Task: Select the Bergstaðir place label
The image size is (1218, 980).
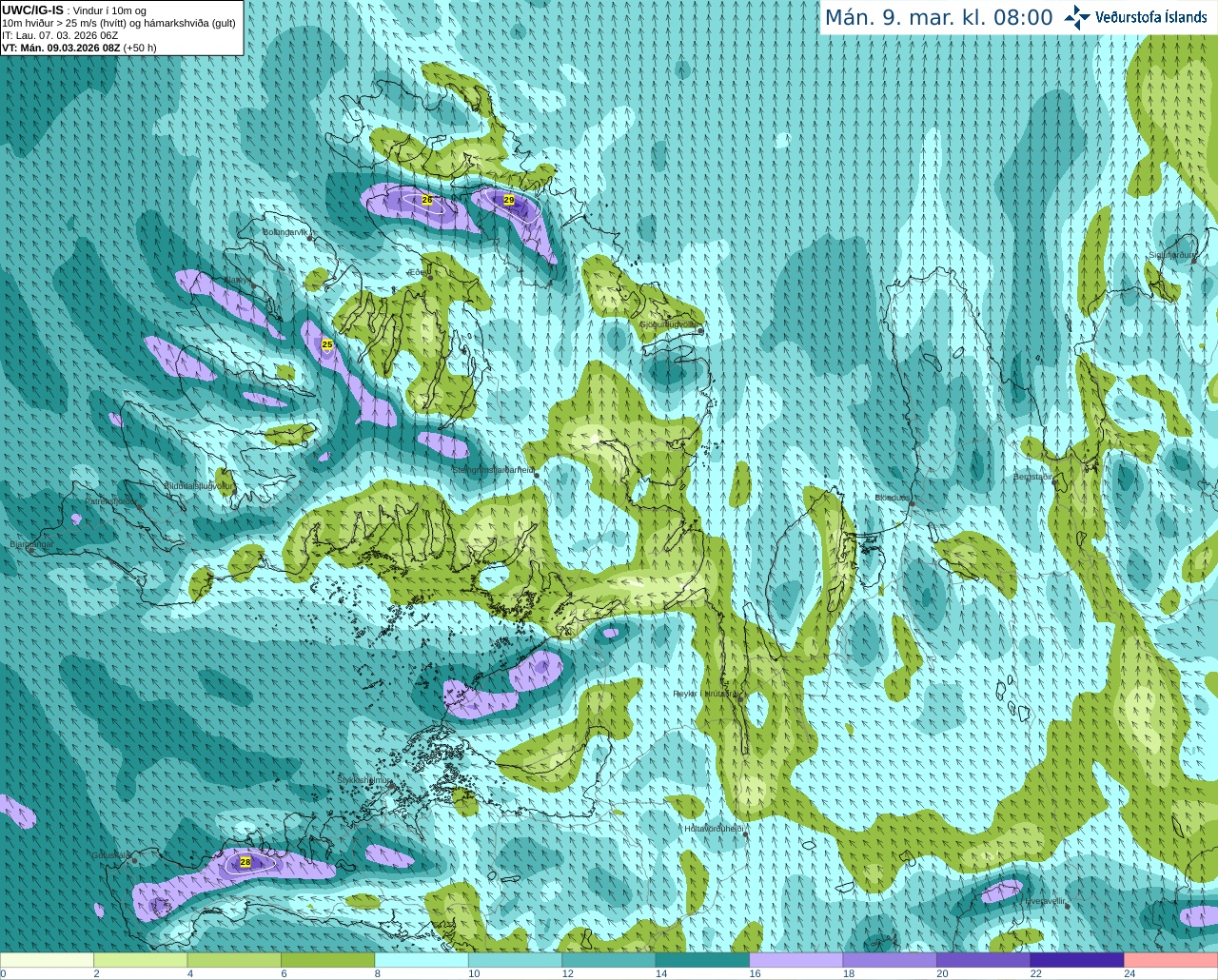Action: click(x=1032, y=477)
